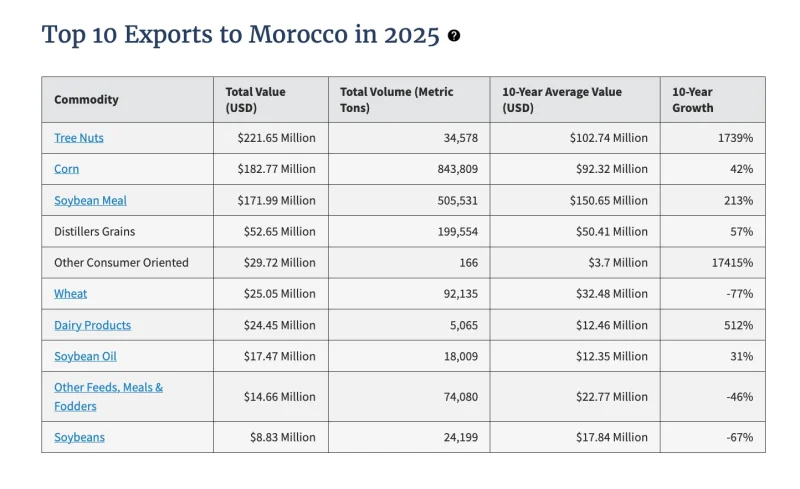Click the Distillers Grains row label
The width and height of the screenshot is (800, 489).
pos(94,232)
